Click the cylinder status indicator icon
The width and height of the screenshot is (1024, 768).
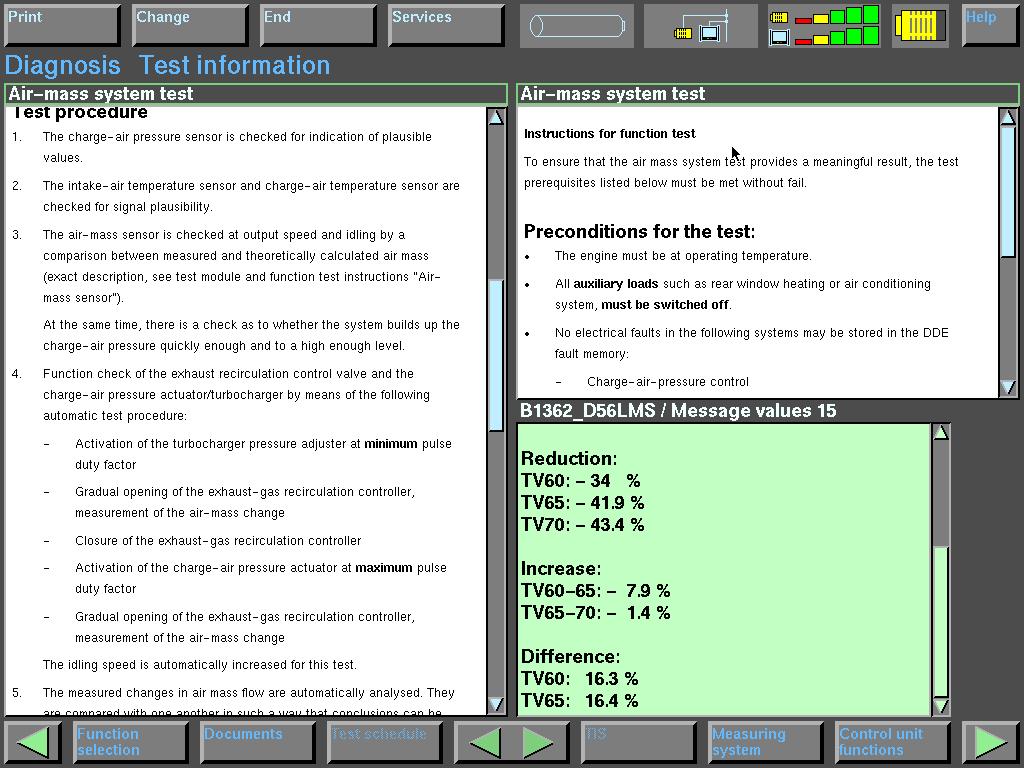click(x=577, y=26)
